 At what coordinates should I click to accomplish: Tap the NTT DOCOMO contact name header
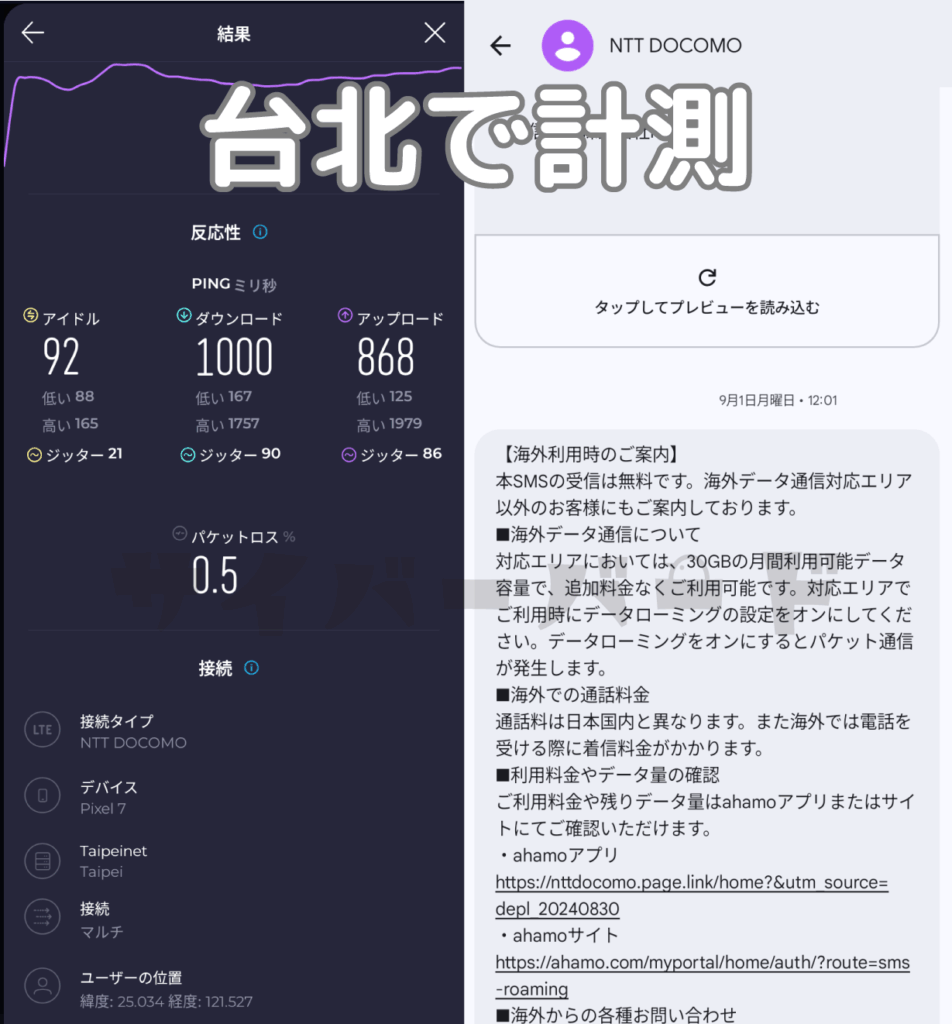coord(675,46)
